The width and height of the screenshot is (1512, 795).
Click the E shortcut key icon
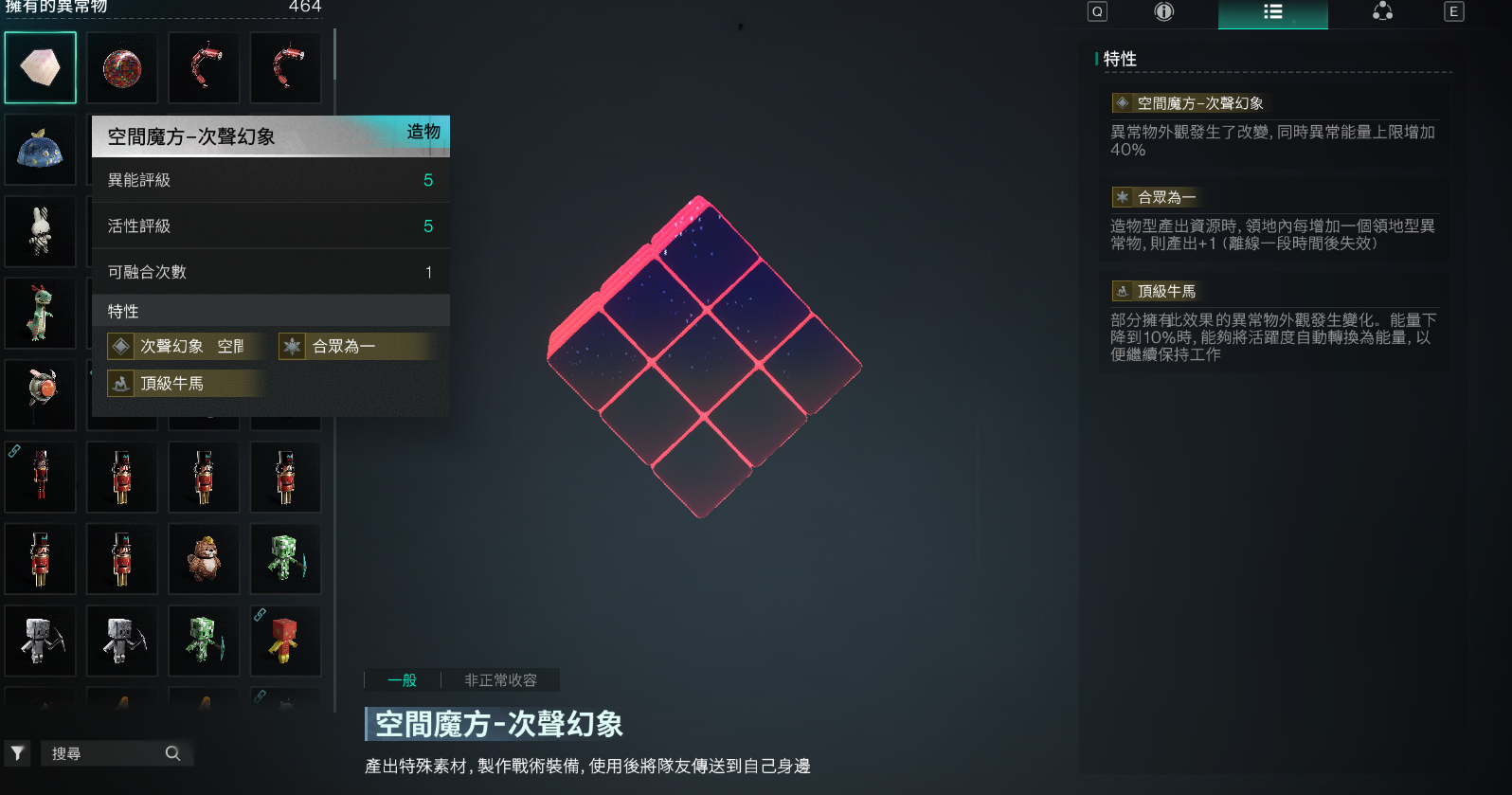(1453, 12)
